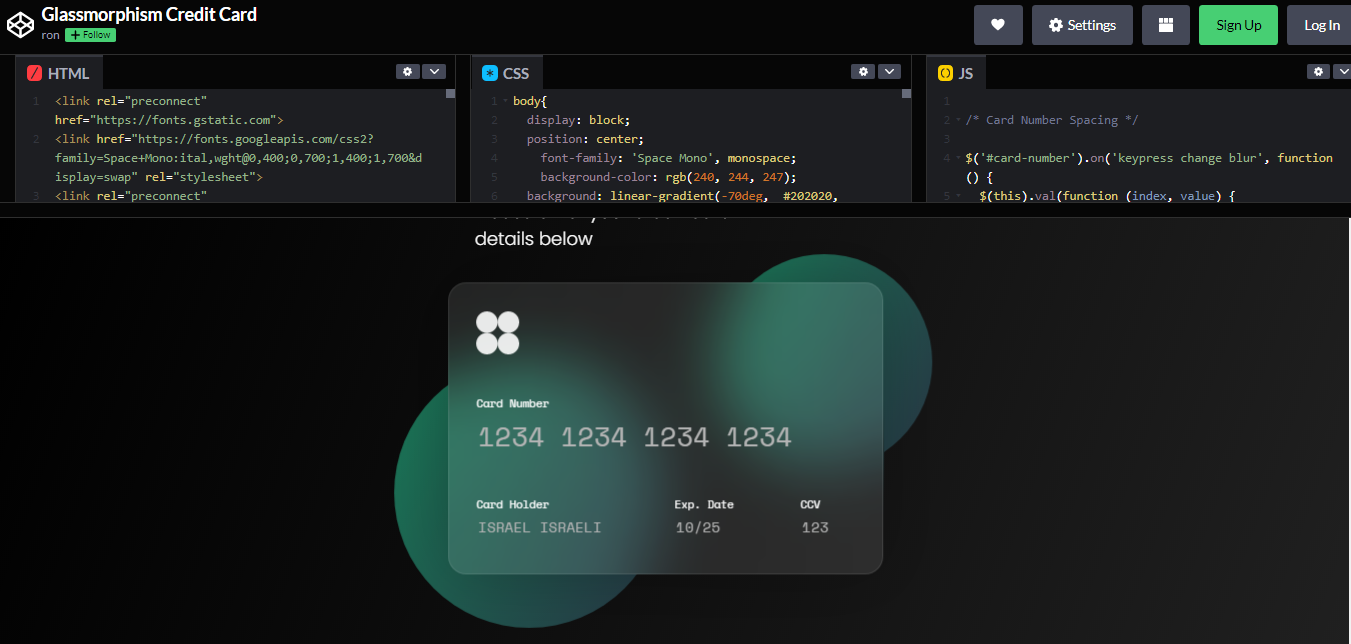Expand the CSS panel dropdown chevron
Screen dimensions: 1351x644
pos(889,71)
